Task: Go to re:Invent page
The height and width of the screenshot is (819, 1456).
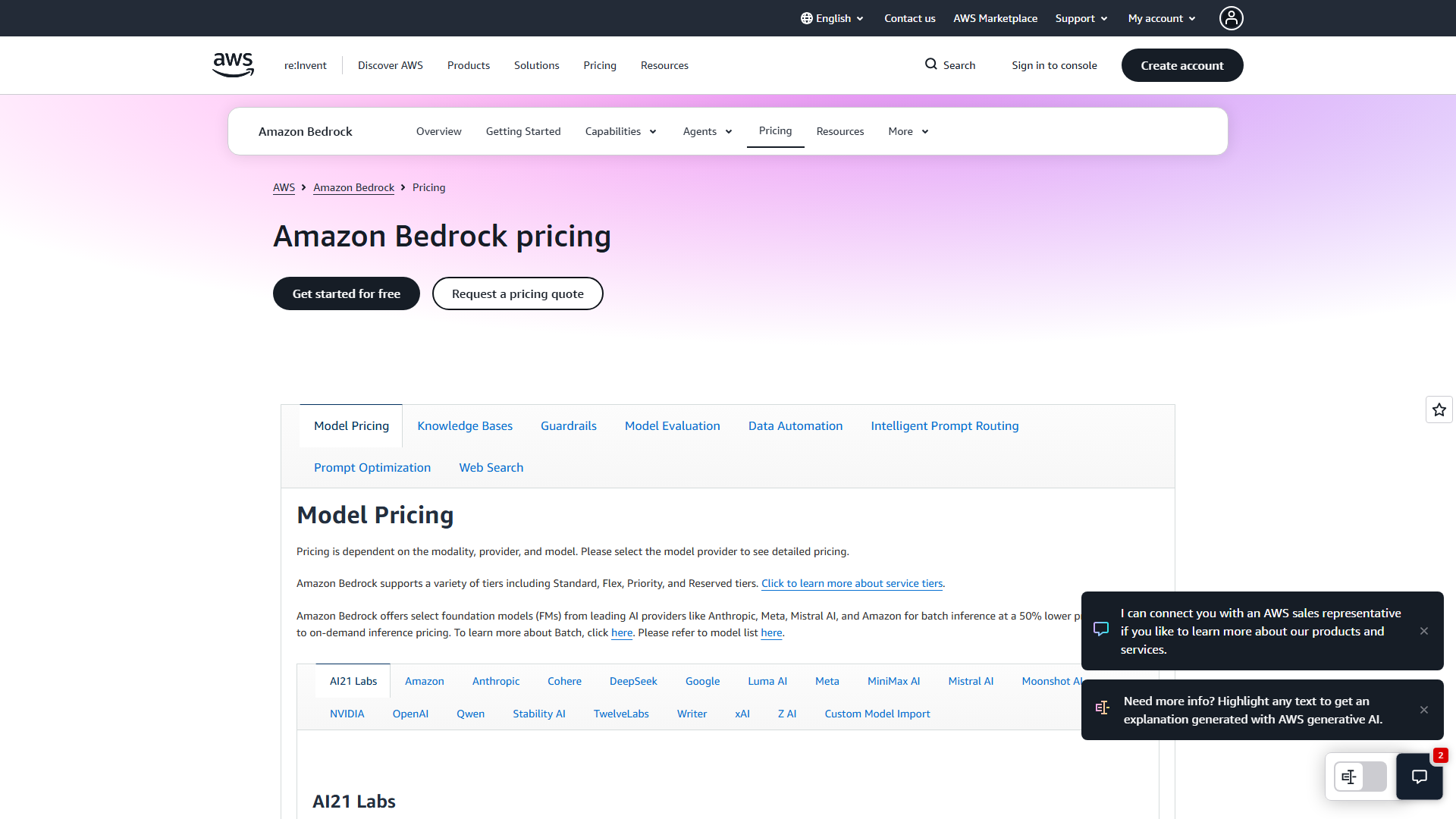Action: [305, 65]
